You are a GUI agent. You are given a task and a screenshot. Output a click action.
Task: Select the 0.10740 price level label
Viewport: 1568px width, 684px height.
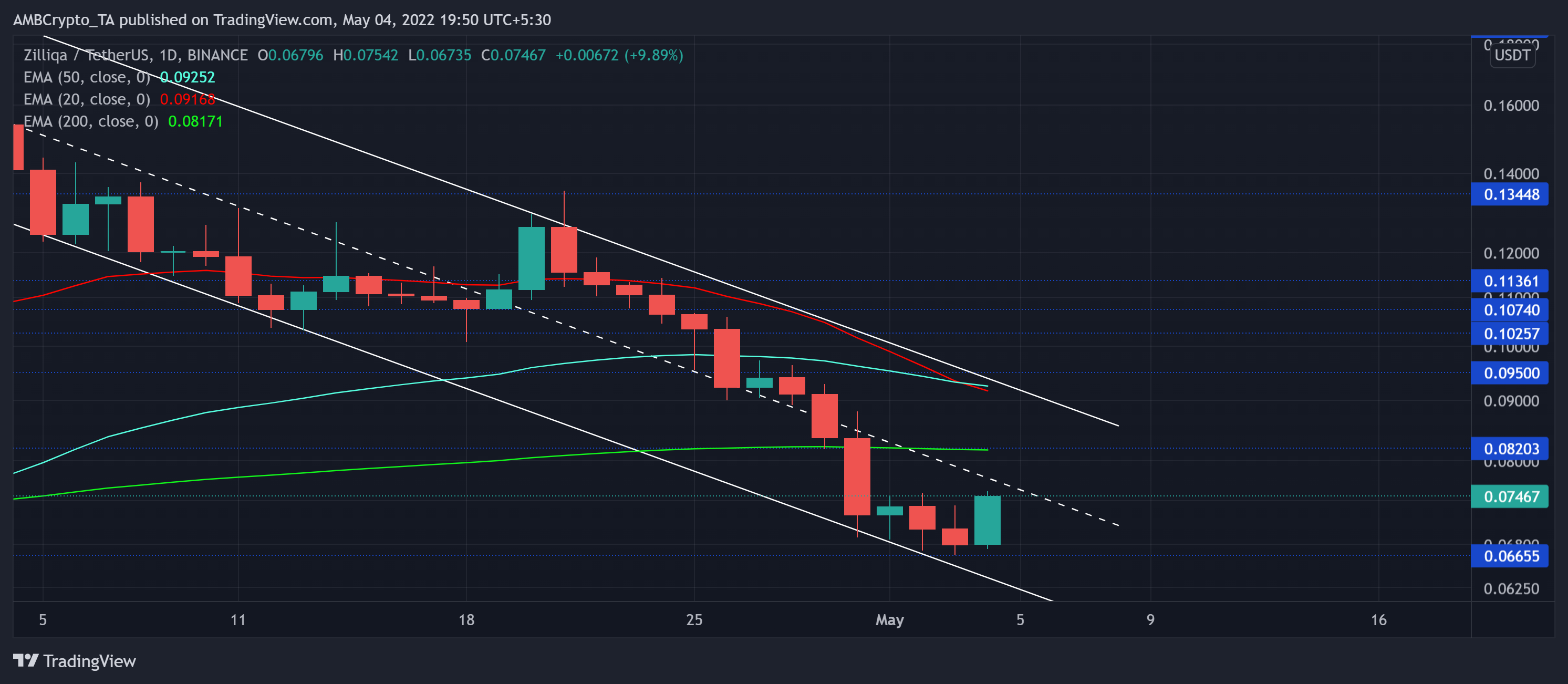(x=1509, y=310)
